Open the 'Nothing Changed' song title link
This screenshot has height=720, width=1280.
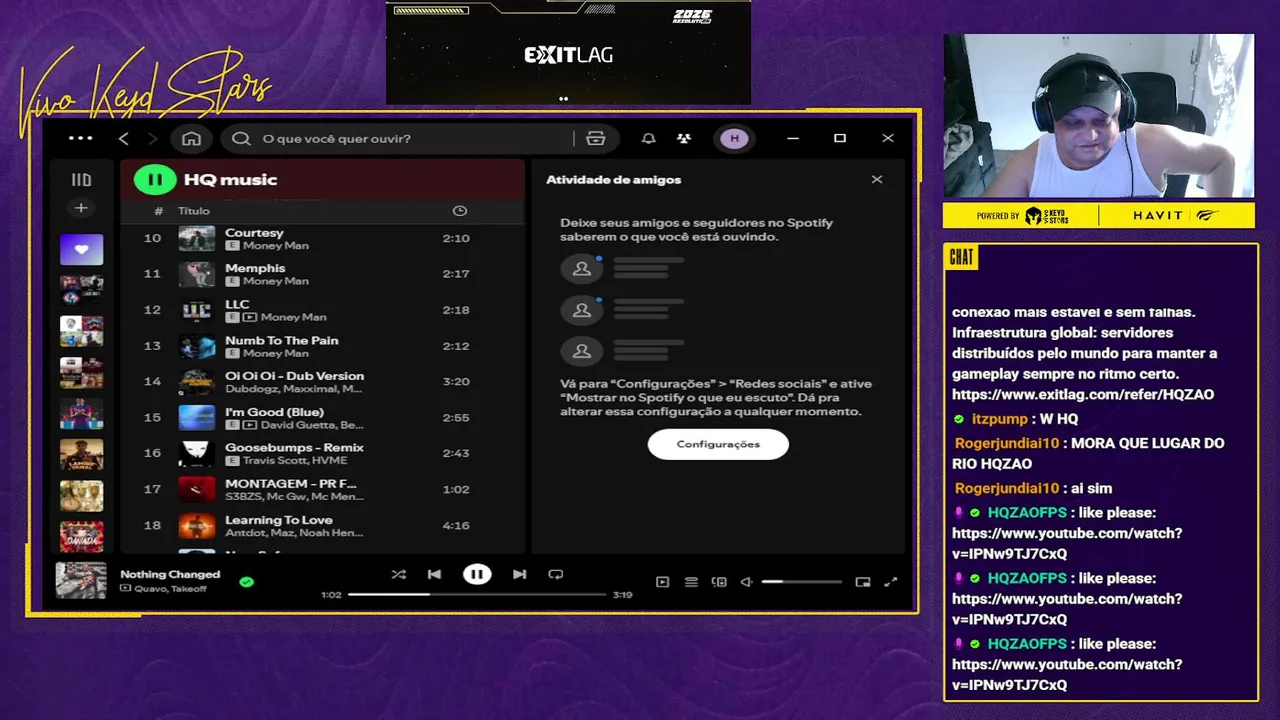click(170, 574)
